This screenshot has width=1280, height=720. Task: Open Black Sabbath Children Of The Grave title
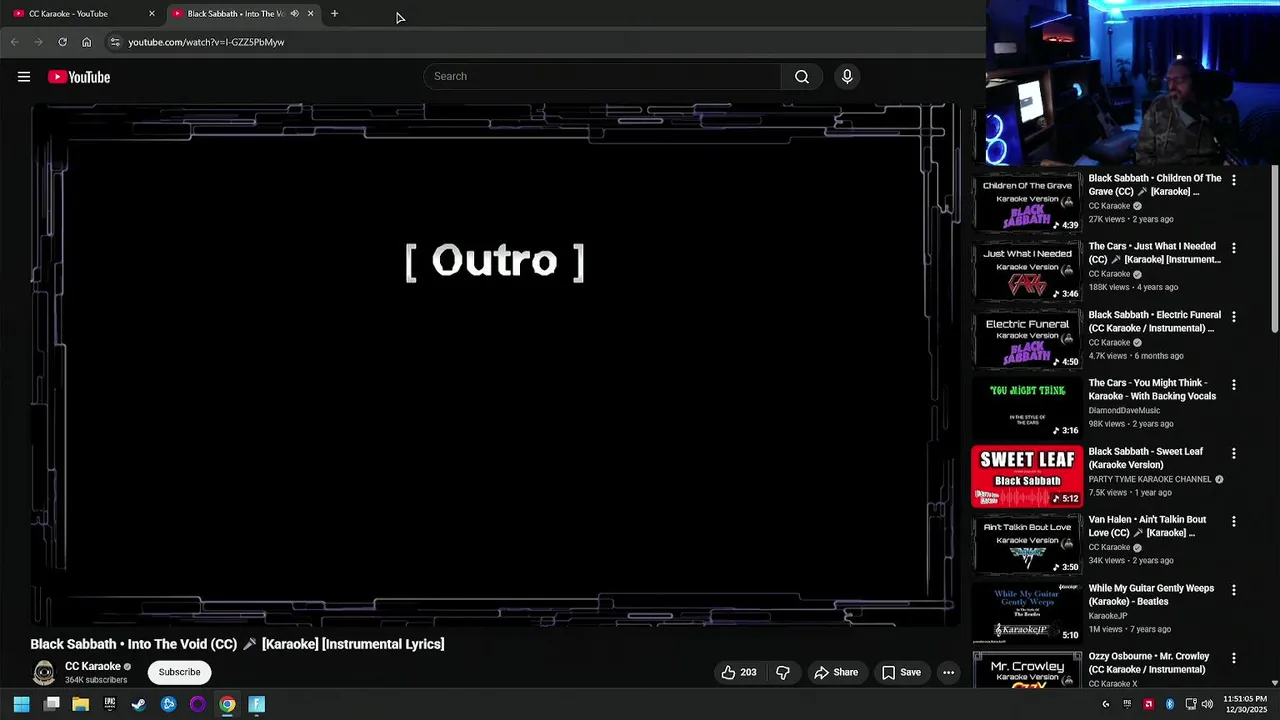(1155, 185)
